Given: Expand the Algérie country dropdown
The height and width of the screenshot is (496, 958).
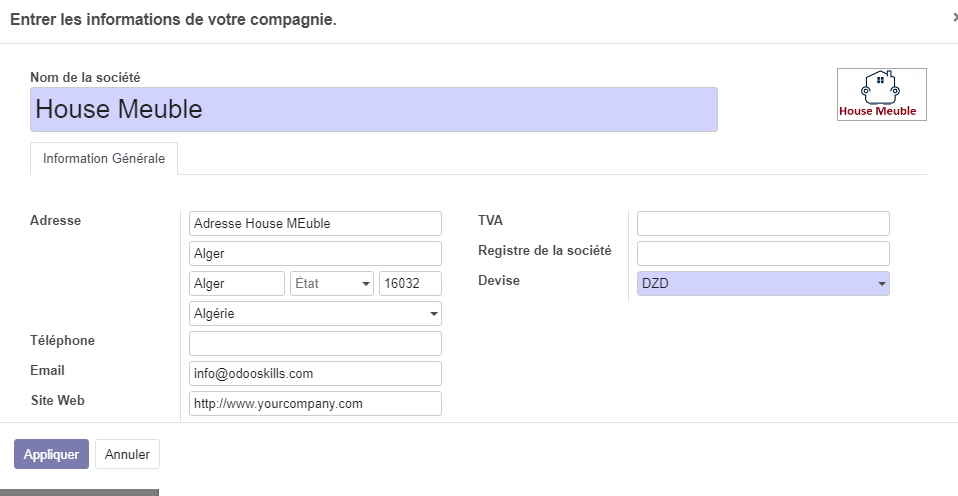Looking at the screenshot, I should pyautogui.click(x=315, y=314).
